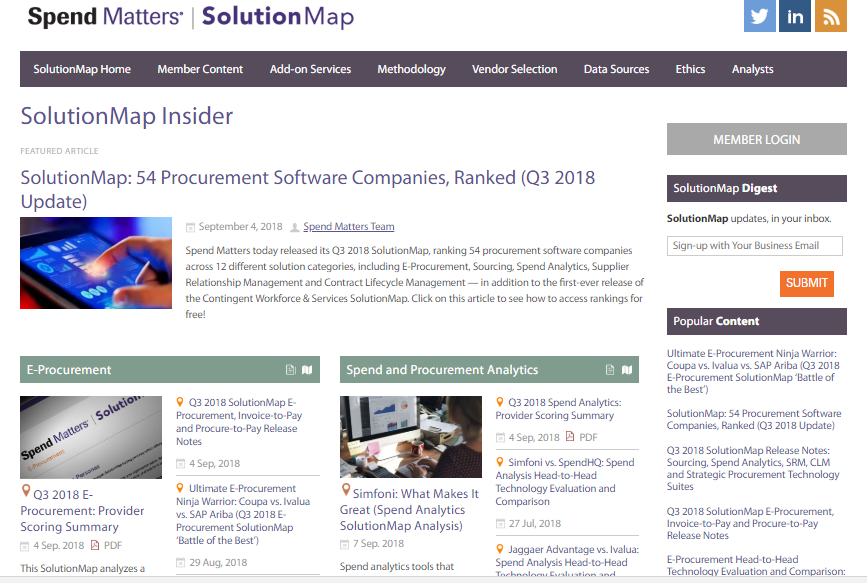Go to the Methodology page

tap(411, 69)
